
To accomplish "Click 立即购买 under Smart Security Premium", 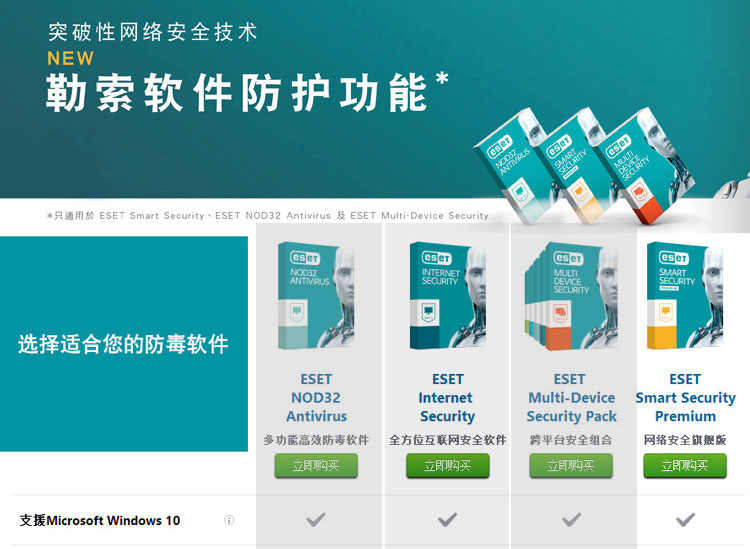I will 685,466.
